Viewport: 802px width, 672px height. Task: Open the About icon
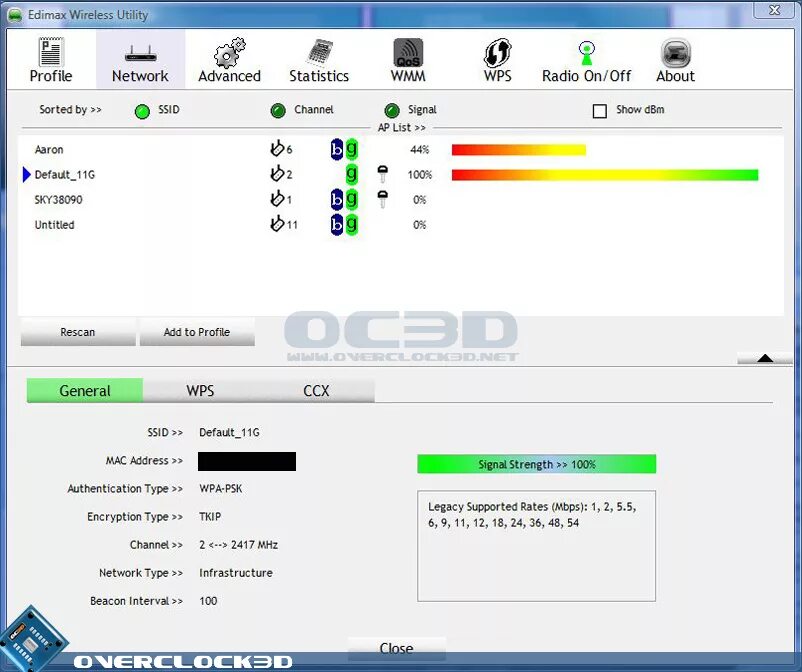coord(676,53)
